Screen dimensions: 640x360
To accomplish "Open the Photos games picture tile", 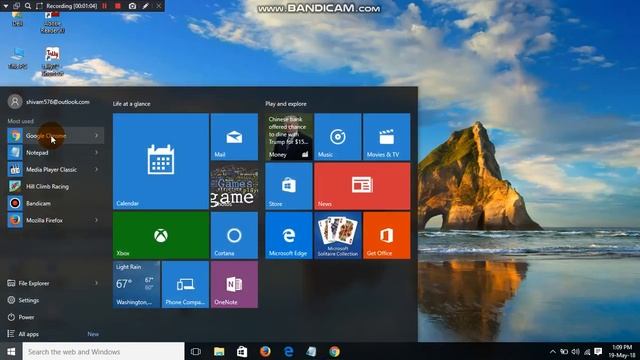I will pyautogui.click(x=234, y=186).
